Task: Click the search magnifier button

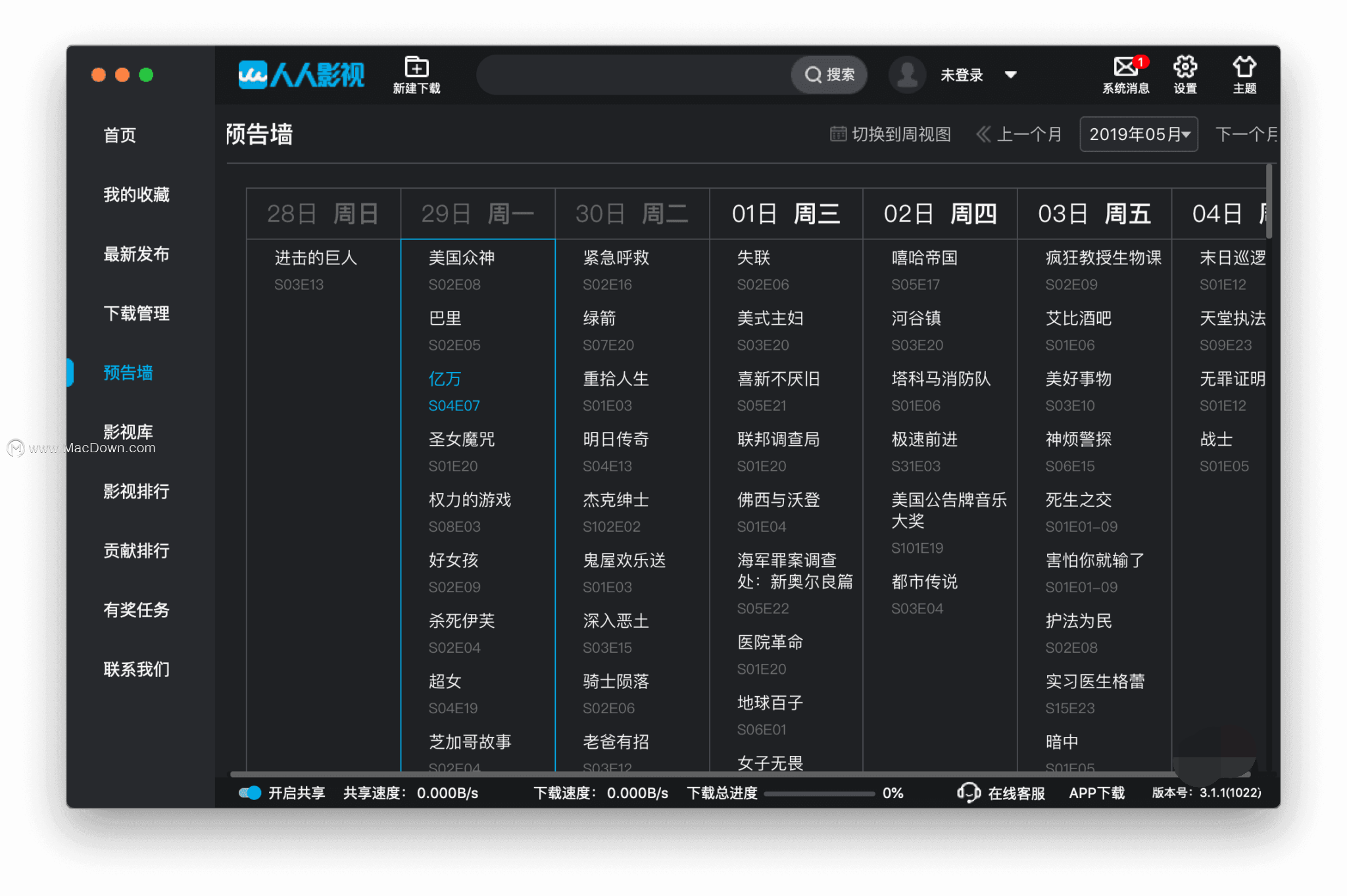Action: coord(829,75)
